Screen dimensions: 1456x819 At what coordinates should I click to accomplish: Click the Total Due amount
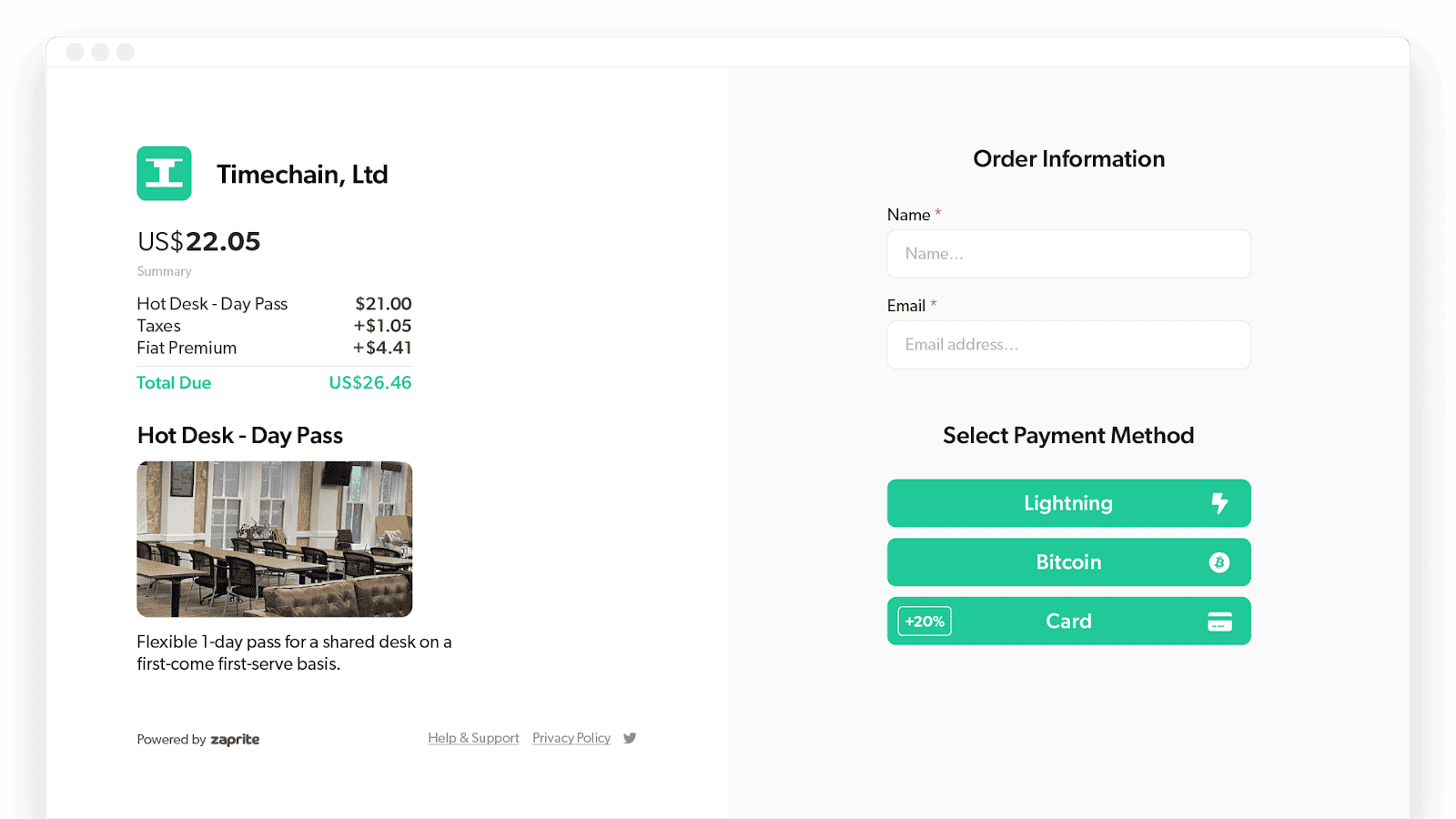point(173,382)
